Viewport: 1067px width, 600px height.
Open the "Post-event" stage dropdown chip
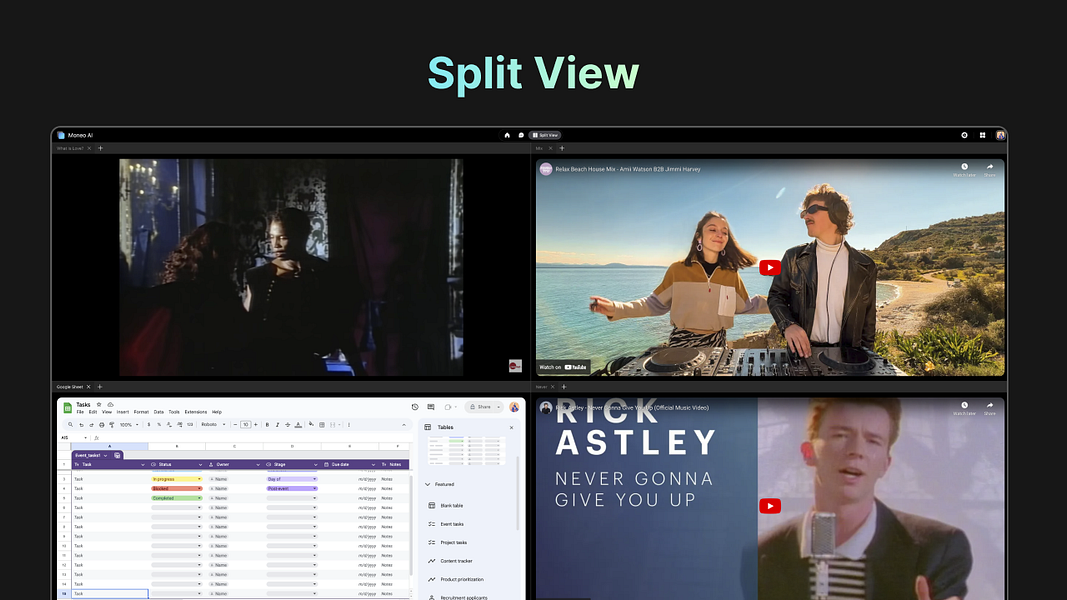(292, 488)
